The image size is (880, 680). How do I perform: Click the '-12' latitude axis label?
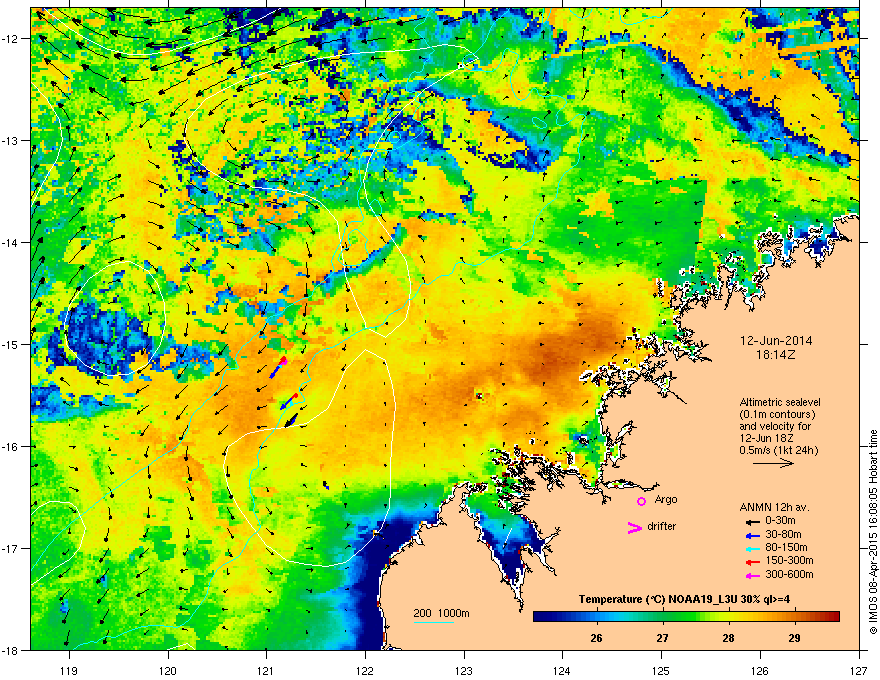pyautogui.click(x=10, y=39)
